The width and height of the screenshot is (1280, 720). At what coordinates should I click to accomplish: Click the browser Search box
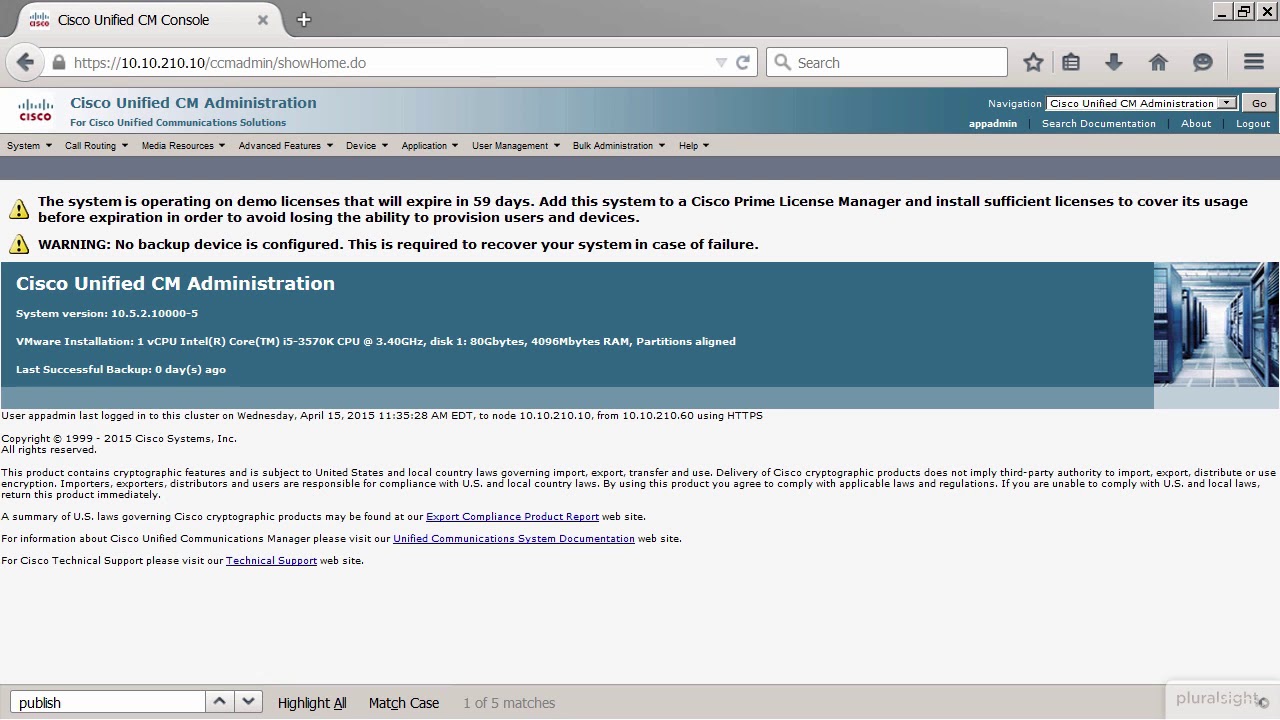pyautogui.click(x=887, y=62)
